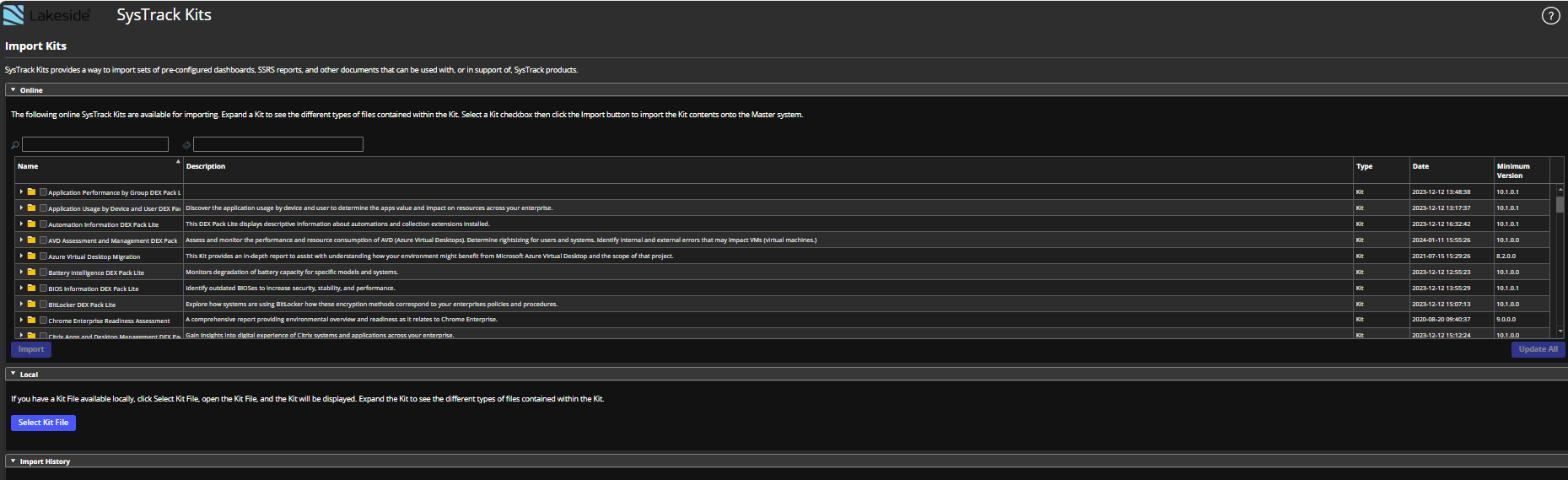The width and height of the screenshot is (1568, 480).
Task: Click the Lakeside logo icon
Action: pos(13,15)
